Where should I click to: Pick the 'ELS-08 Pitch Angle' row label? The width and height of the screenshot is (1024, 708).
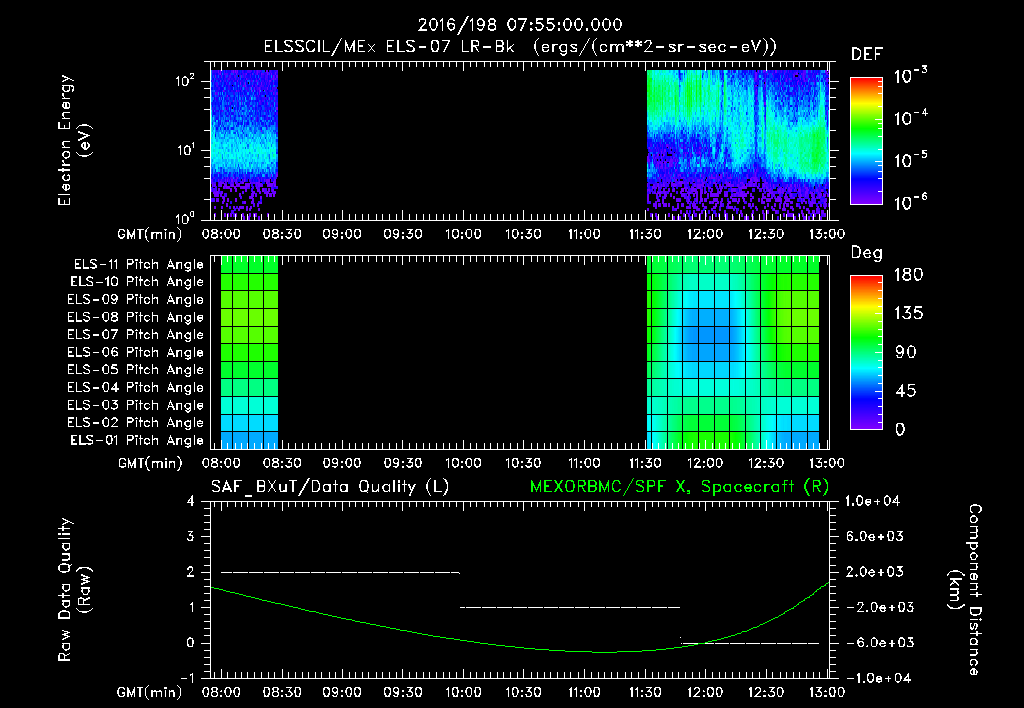[136, 317]
